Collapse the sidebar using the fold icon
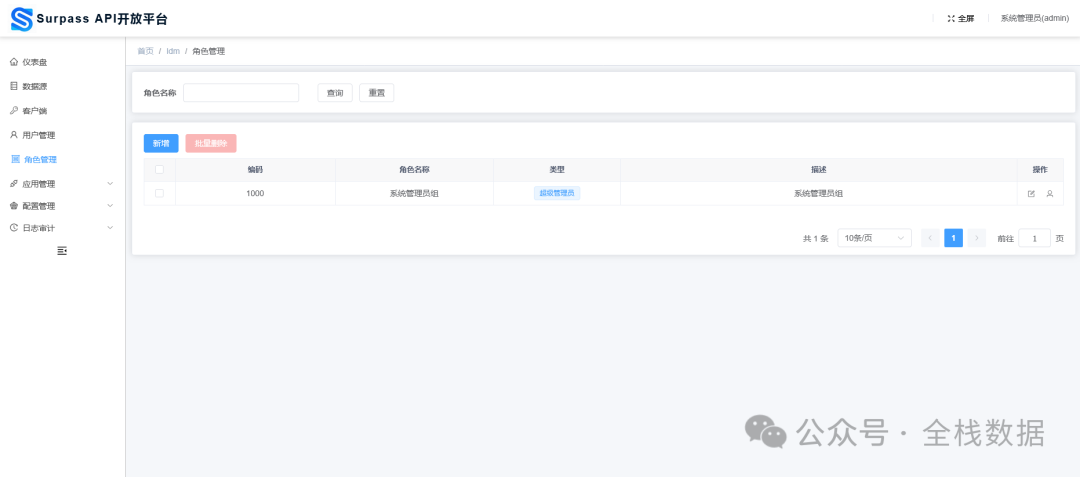This screenshot has height=477, width=1080. click(62, 250)
